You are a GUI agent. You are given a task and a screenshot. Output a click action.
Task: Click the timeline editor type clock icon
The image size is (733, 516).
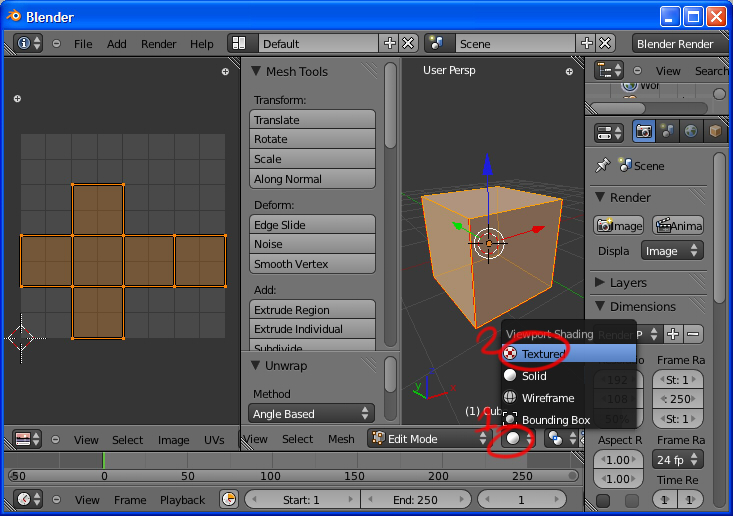(x=28, y=499)
